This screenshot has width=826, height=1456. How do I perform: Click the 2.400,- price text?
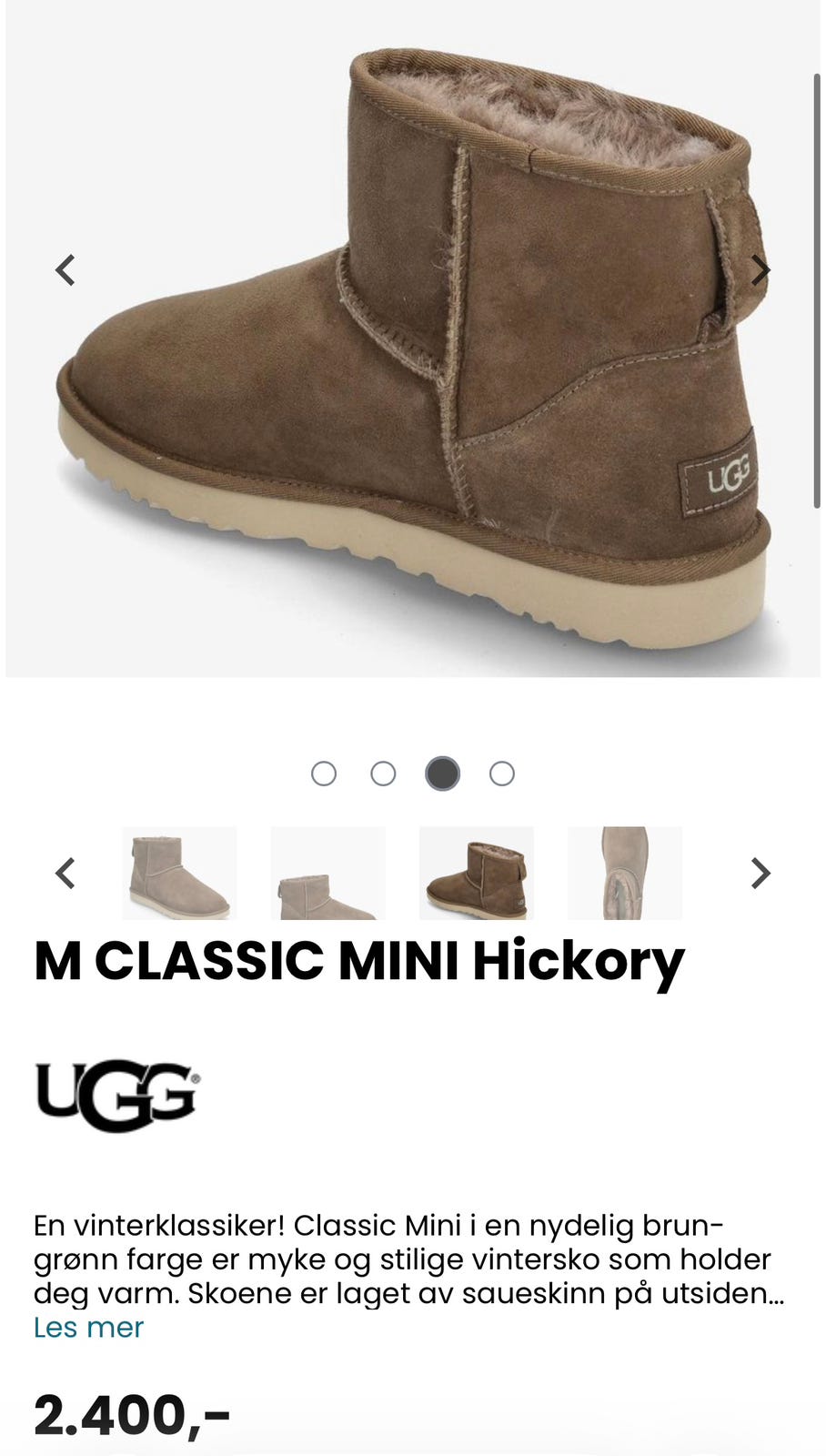(x=132, y=1416)
